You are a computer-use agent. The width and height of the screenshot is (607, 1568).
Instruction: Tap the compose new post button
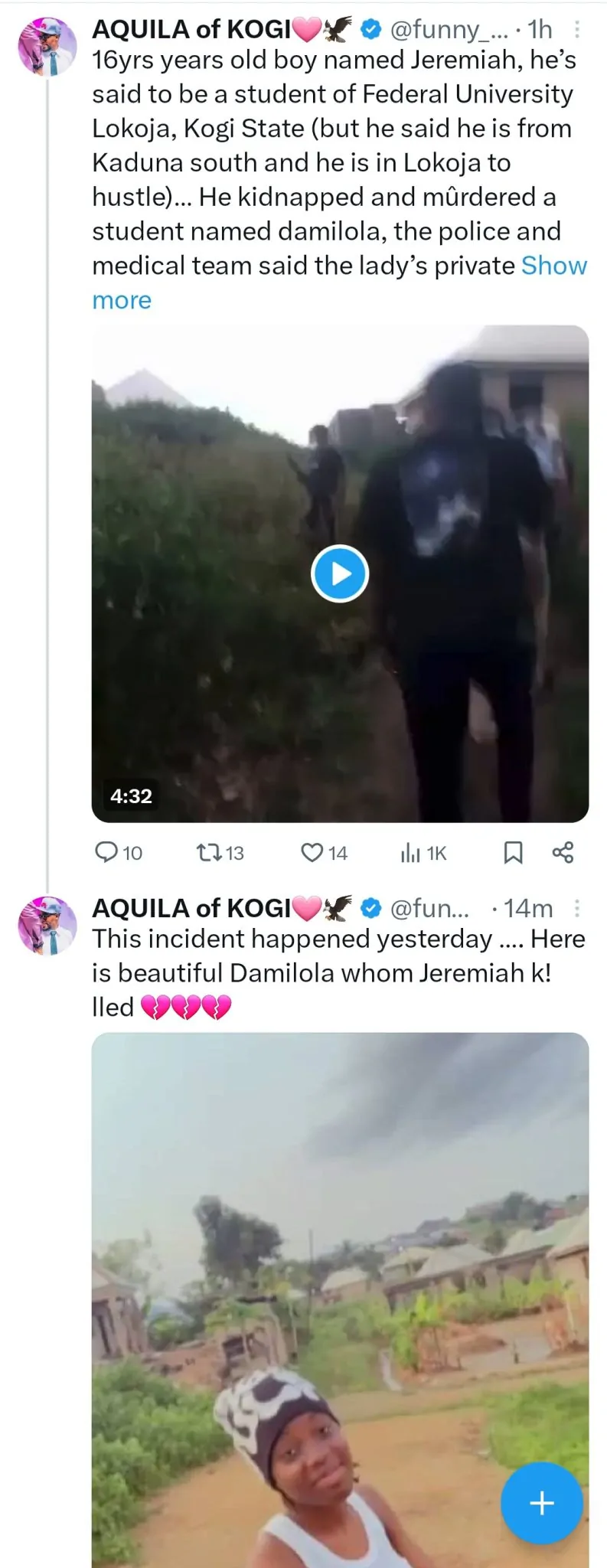[541, 1503]
